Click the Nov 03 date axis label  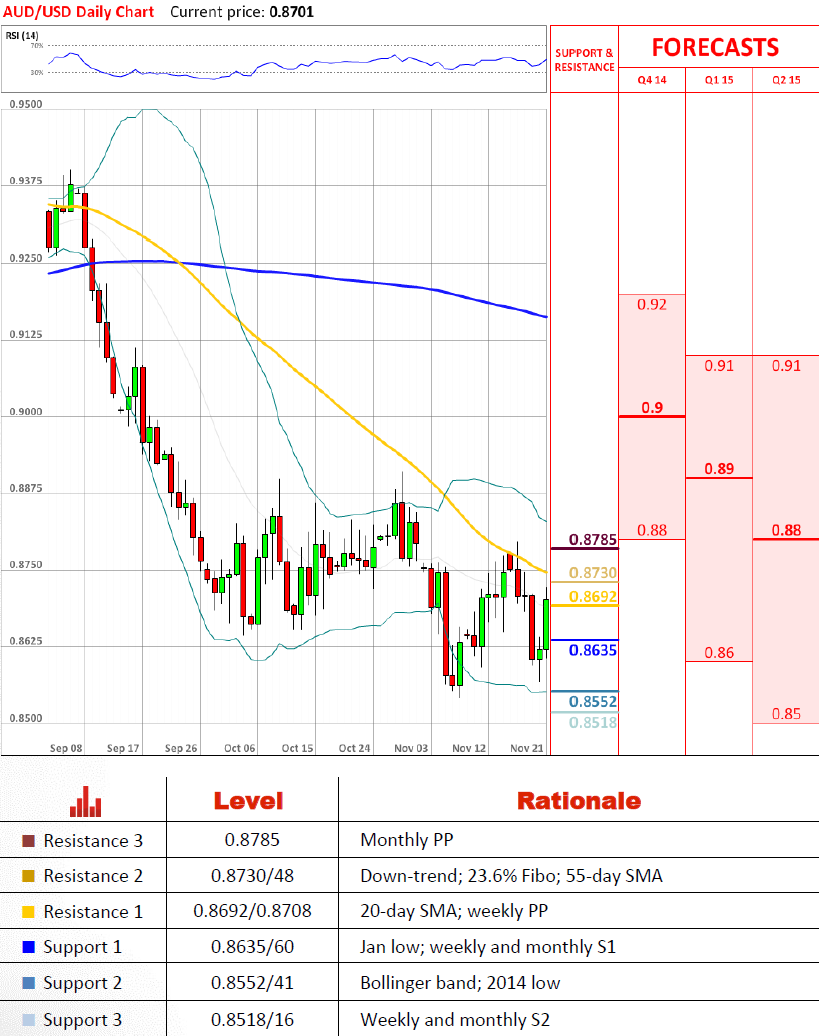(411, 748)
